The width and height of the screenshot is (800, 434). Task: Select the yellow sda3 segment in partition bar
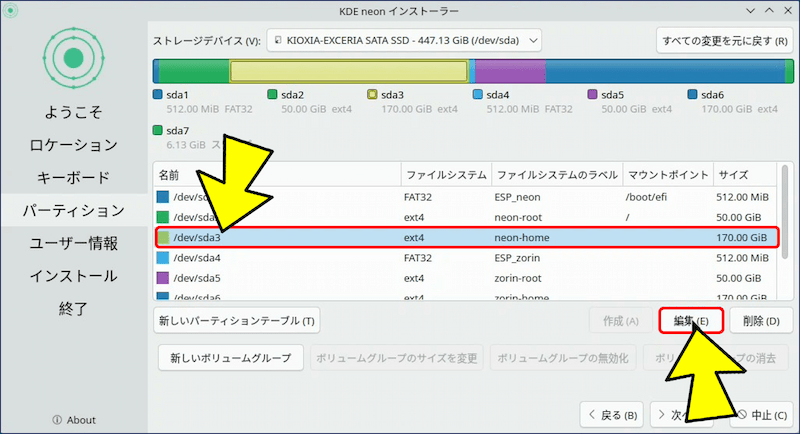(348, 71)
